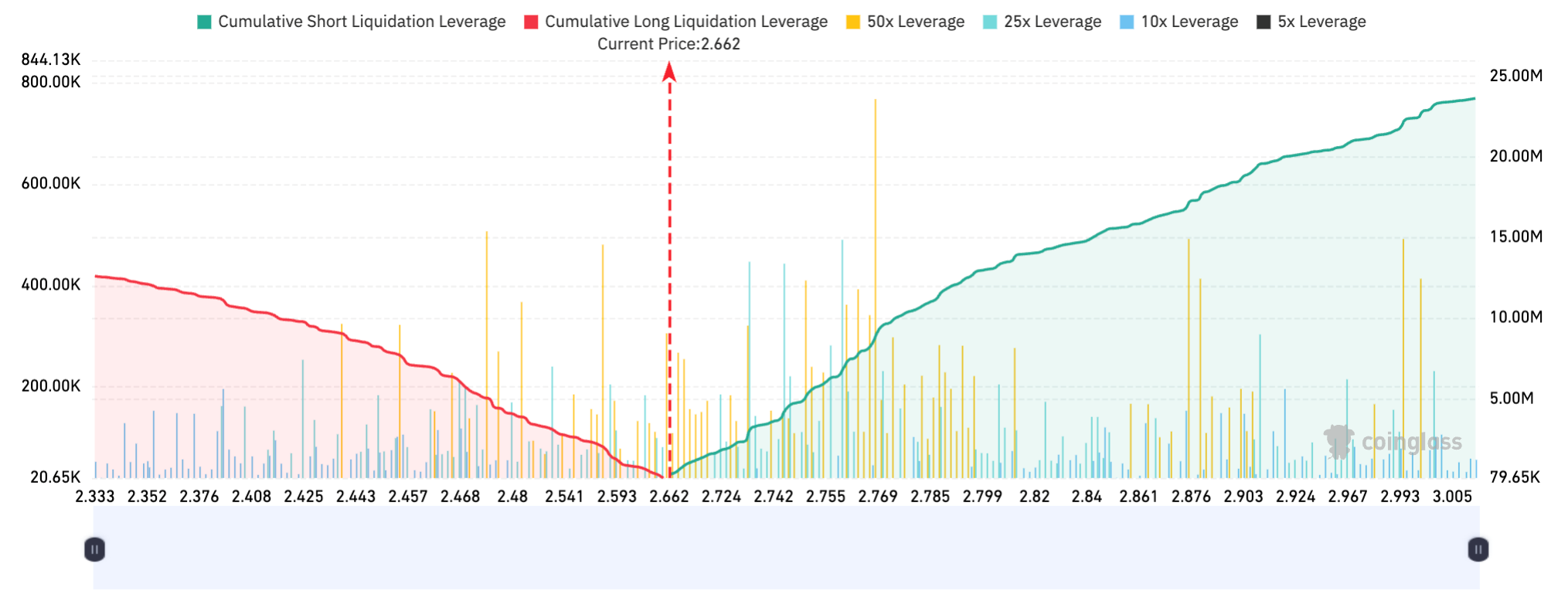Click the 2.593 x-axis price label

[x=617, y=496]
